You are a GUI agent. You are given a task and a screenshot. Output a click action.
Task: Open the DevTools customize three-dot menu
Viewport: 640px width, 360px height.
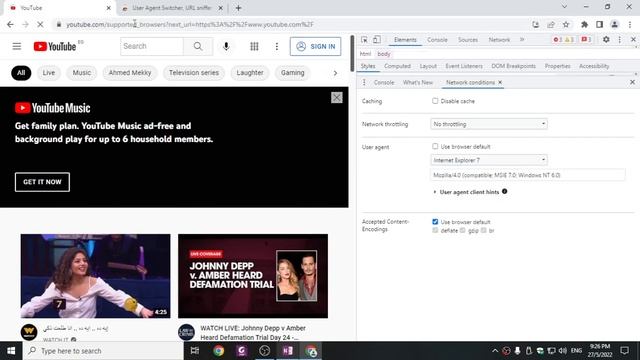(620, 40)
